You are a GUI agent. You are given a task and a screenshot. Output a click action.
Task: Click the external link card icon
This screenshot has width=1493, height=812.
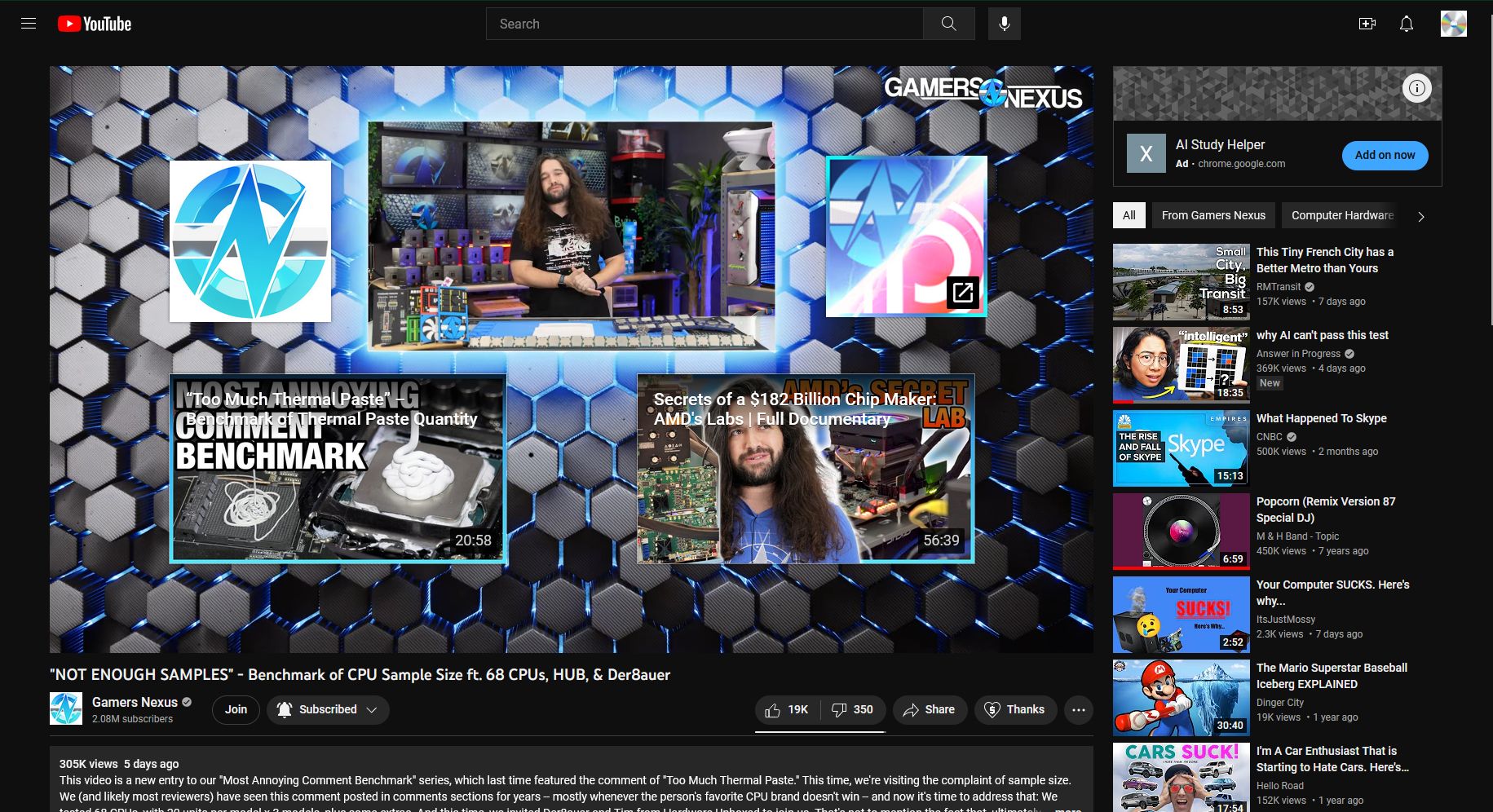(962, 292)
